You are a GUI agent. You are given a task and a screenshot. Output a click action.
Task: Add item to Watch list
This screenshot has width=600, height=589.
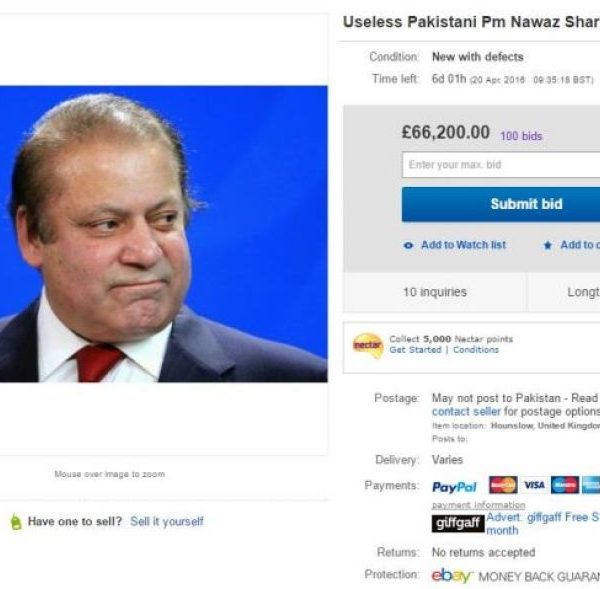click(x=463, y=245)
